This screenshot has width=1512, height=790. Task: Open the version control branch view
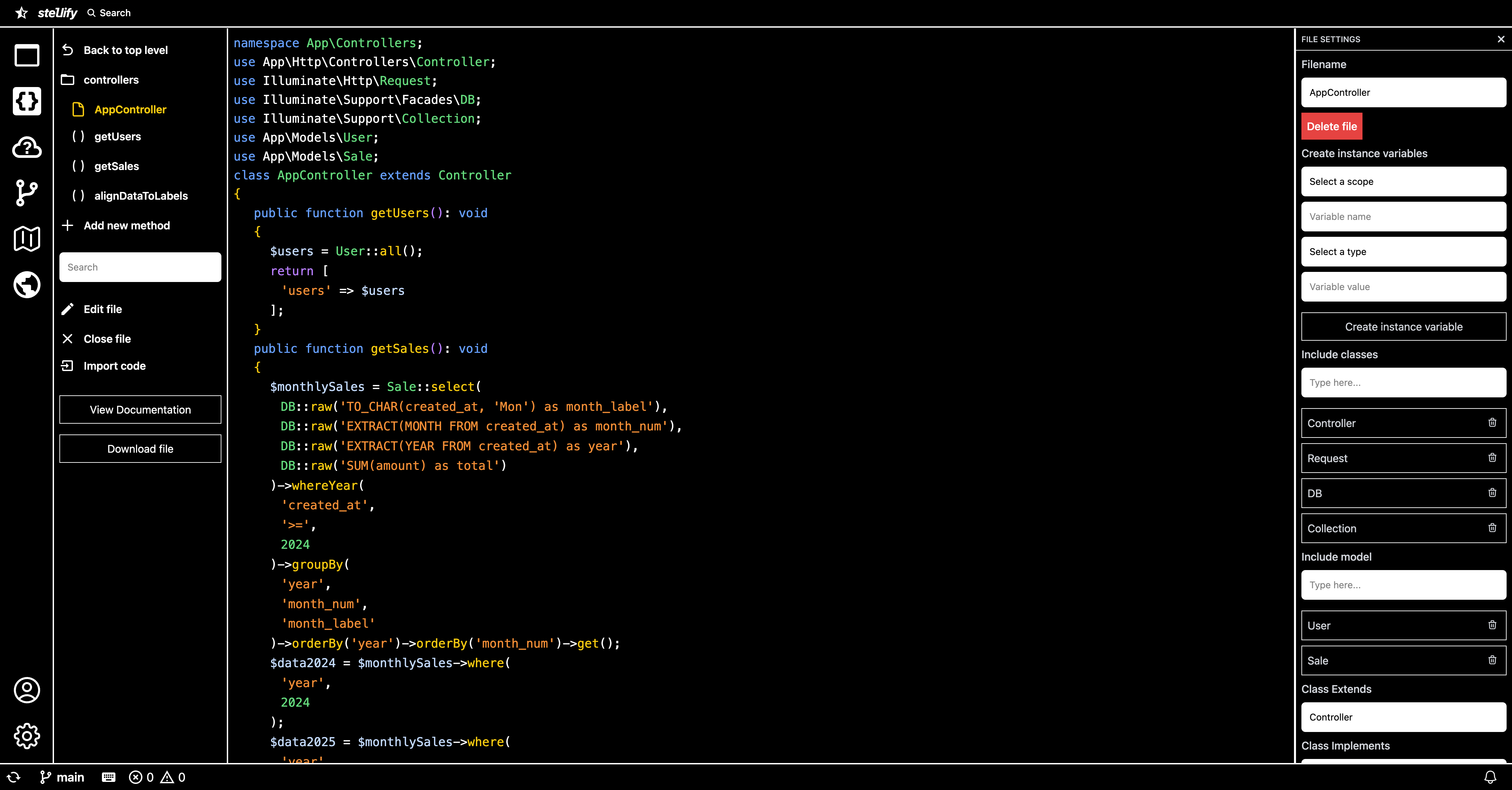26,194
